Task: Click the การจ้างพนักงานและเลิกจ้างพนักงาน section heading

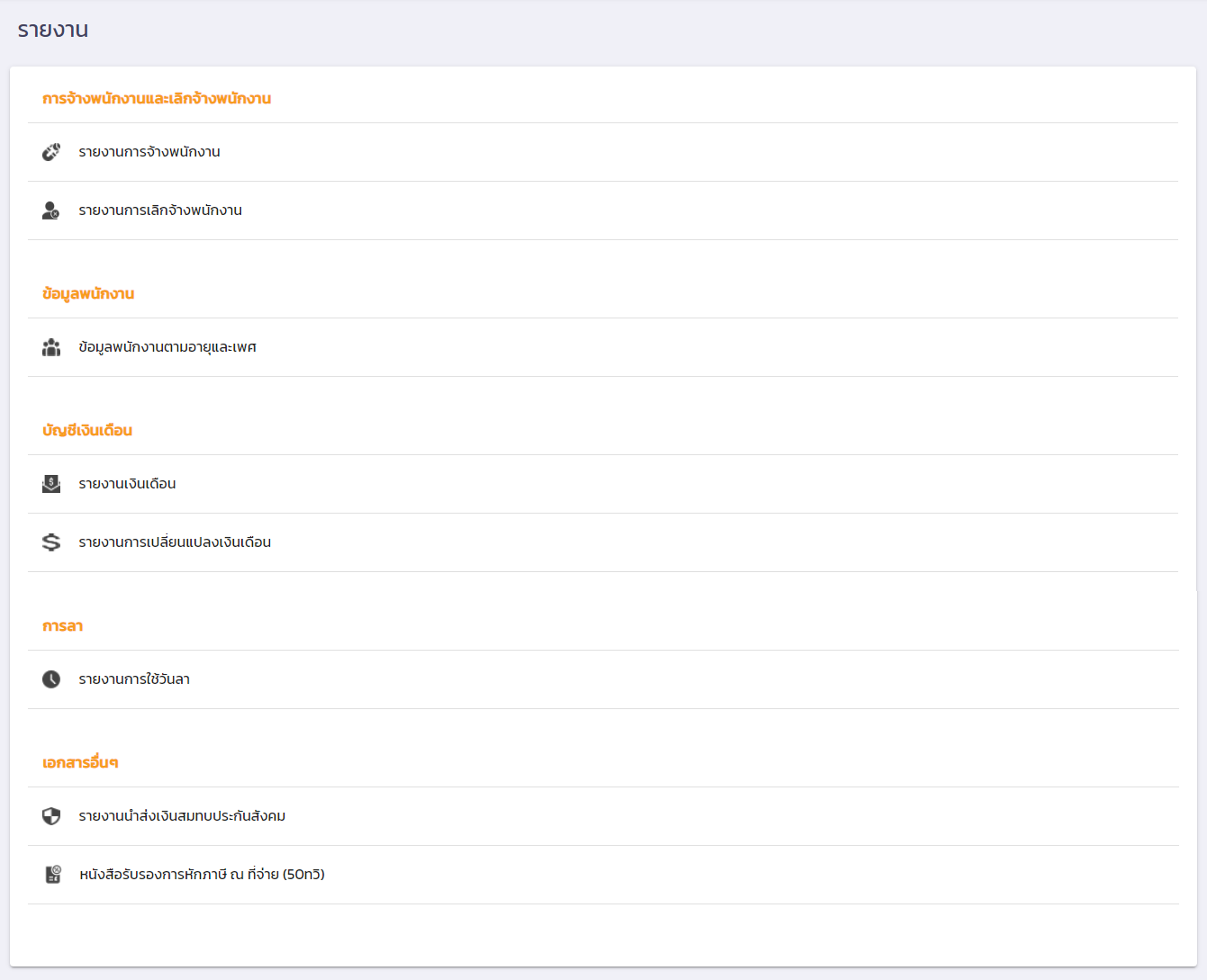Action: pos(157,99)
